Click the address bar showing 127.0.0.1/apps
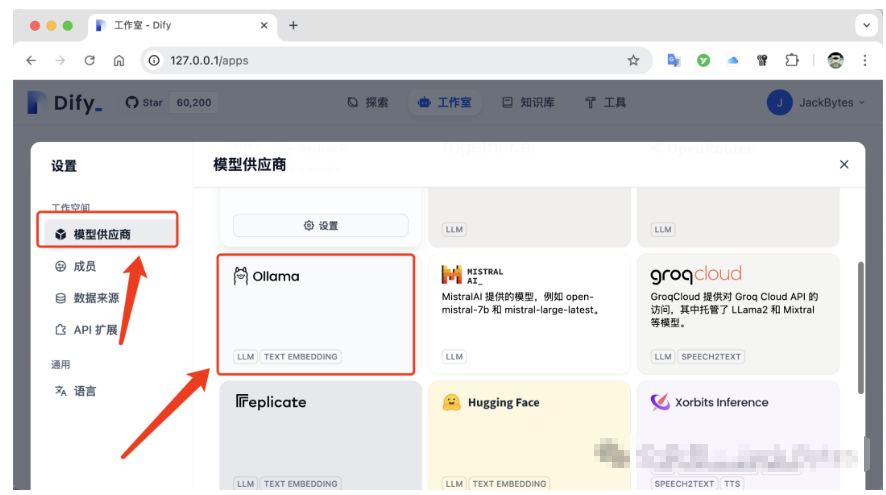Screen dimensions: 886x495 tap(396, 60)
